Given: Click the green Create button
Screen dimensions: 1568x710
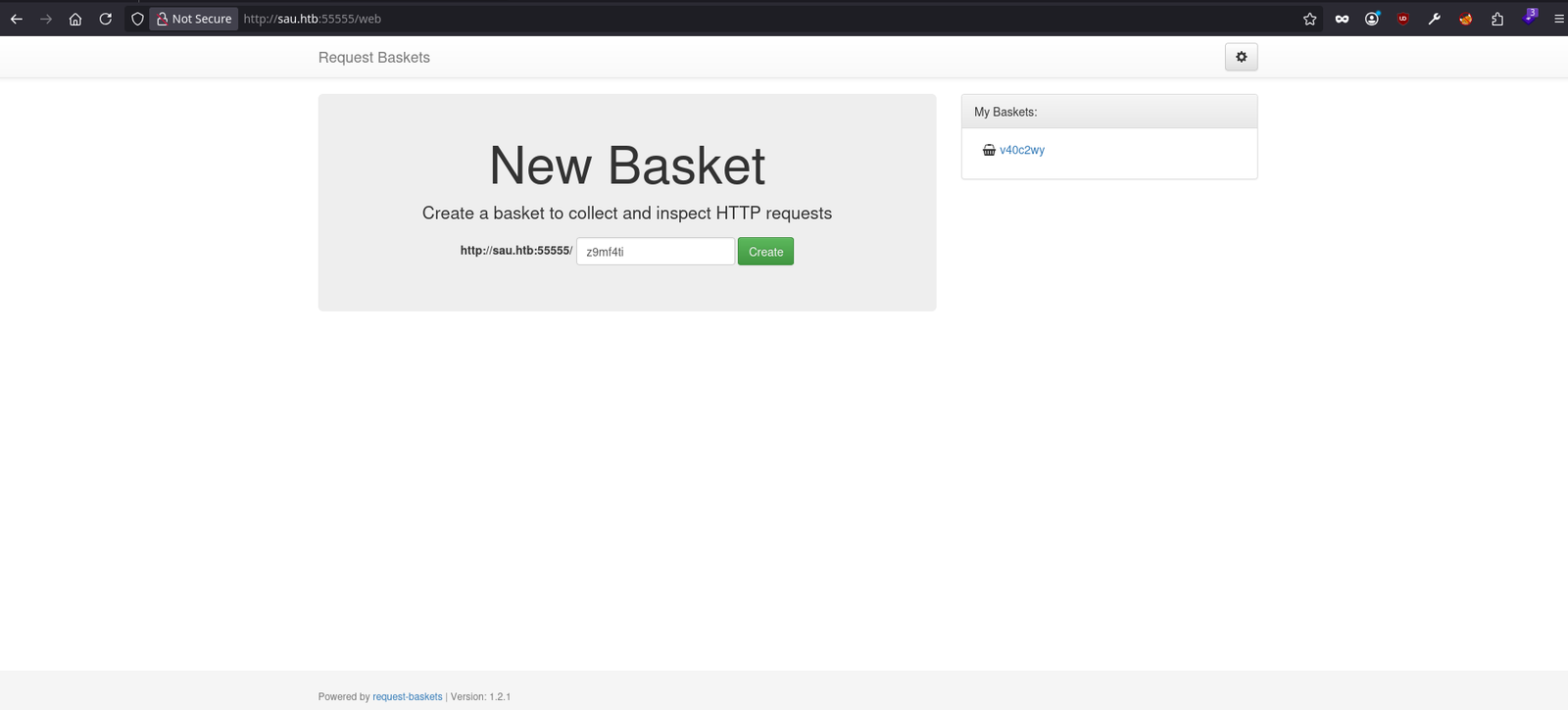Looking at the screenshot, I should tap(765, 252).
